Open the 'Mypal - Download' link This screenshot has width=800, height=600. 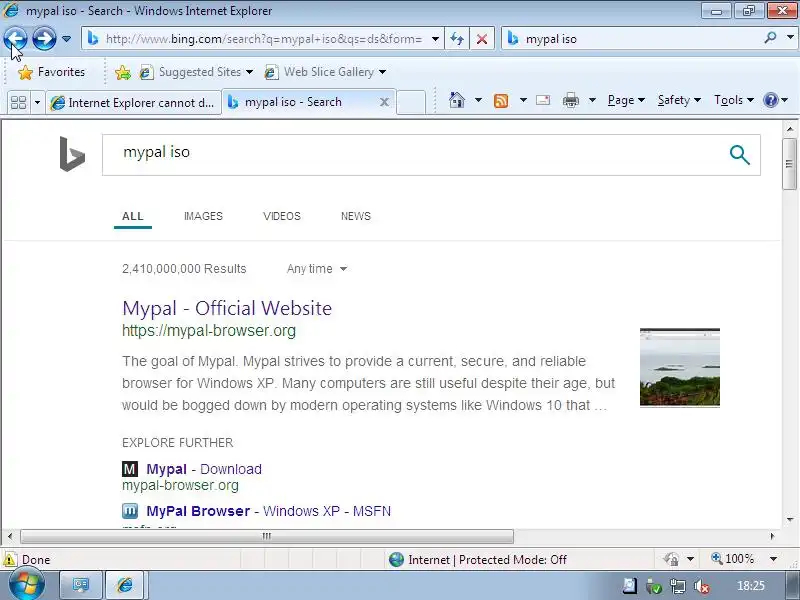[204, 469]
